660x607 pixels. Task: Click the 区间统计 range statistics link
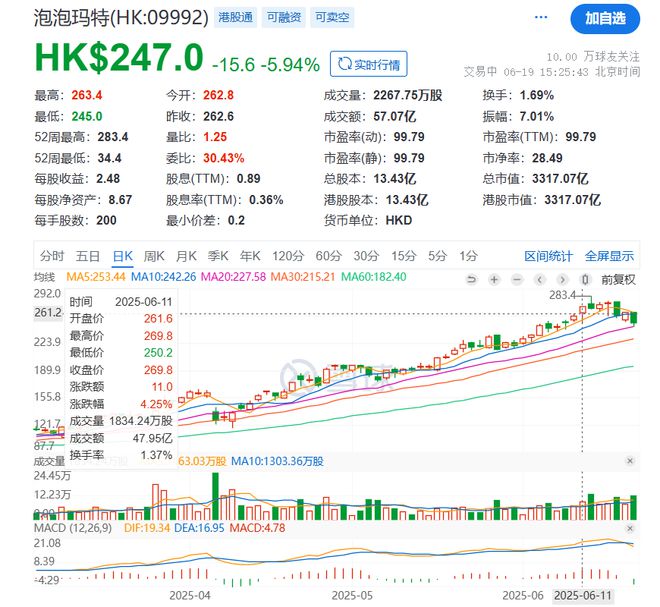click(549, 256)
